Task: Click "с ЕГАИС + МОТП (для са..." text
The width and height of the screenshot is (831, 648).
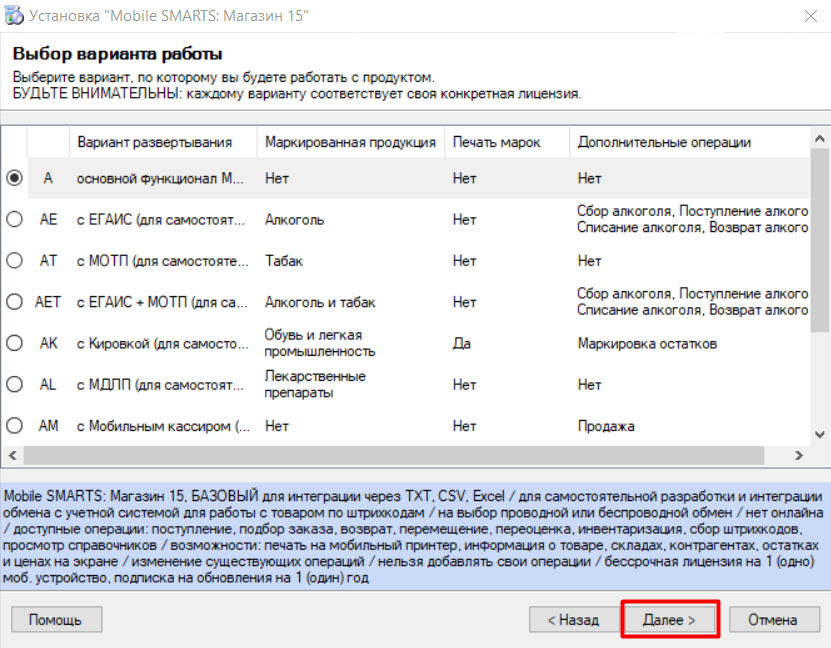Action: [162, 303]
